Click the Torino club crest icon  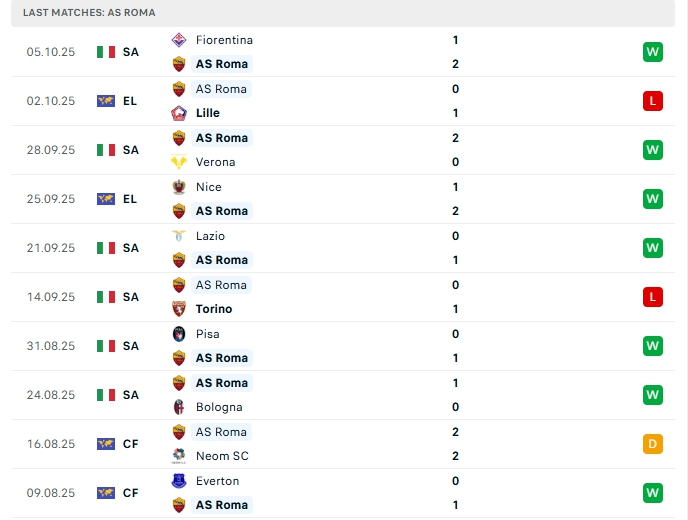[179, 309]
